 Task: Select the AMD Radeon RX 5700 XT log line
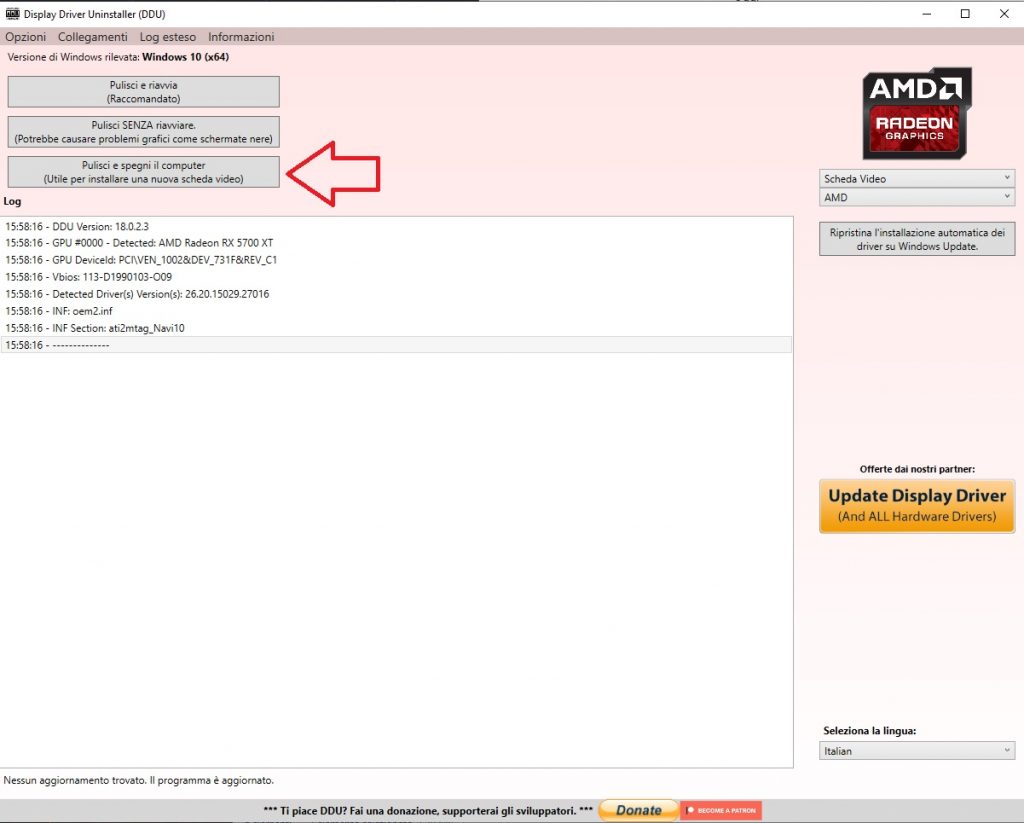pyautogui.click(x=396, y=243)
